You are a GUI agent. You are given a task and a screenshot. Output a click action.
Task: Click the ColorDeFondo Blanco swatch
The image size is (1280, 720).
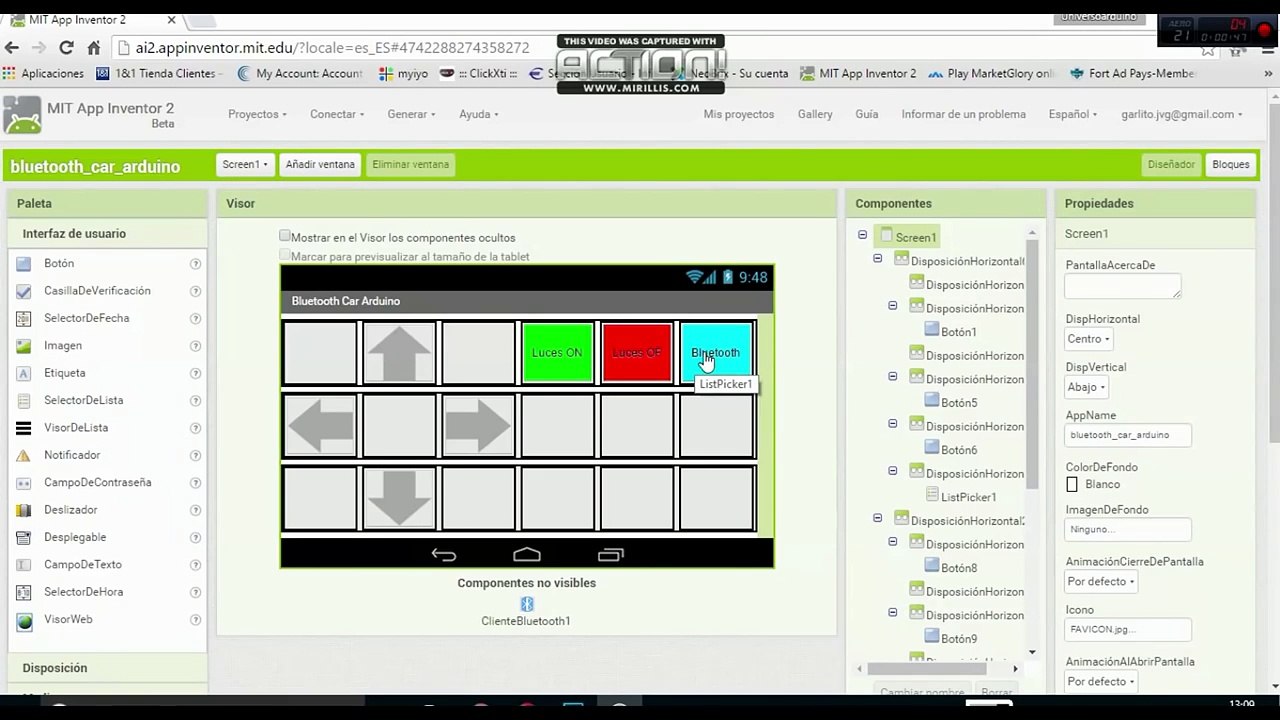[x=1072, y=484]
